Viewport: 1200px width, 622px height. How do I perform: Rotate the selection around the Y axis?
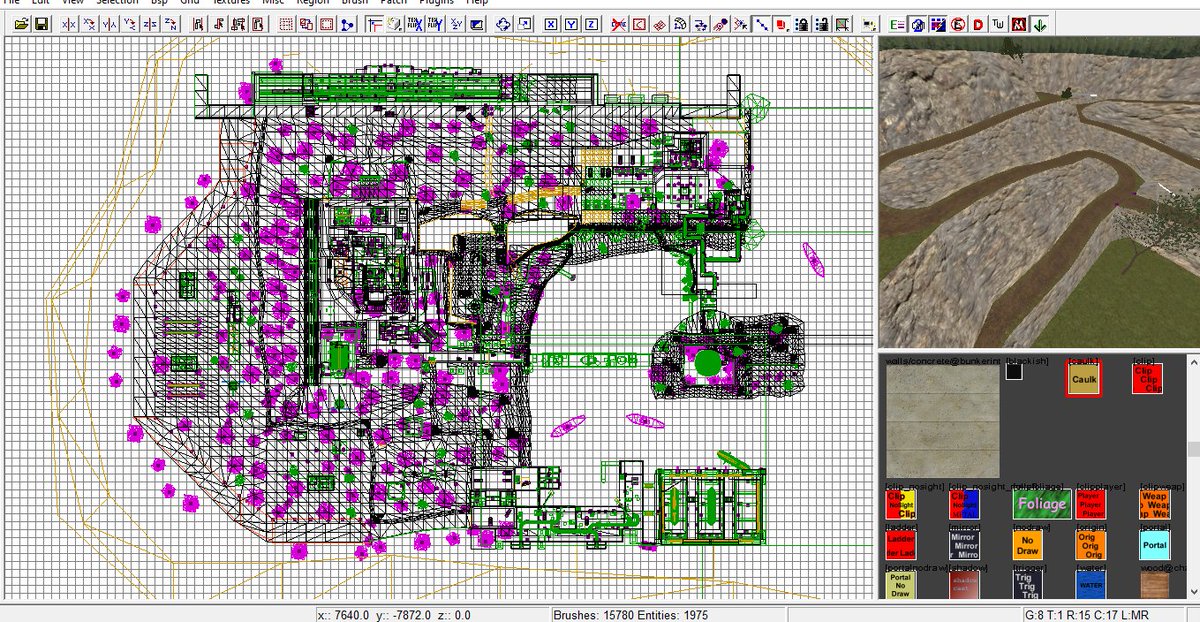pos(130,24)
